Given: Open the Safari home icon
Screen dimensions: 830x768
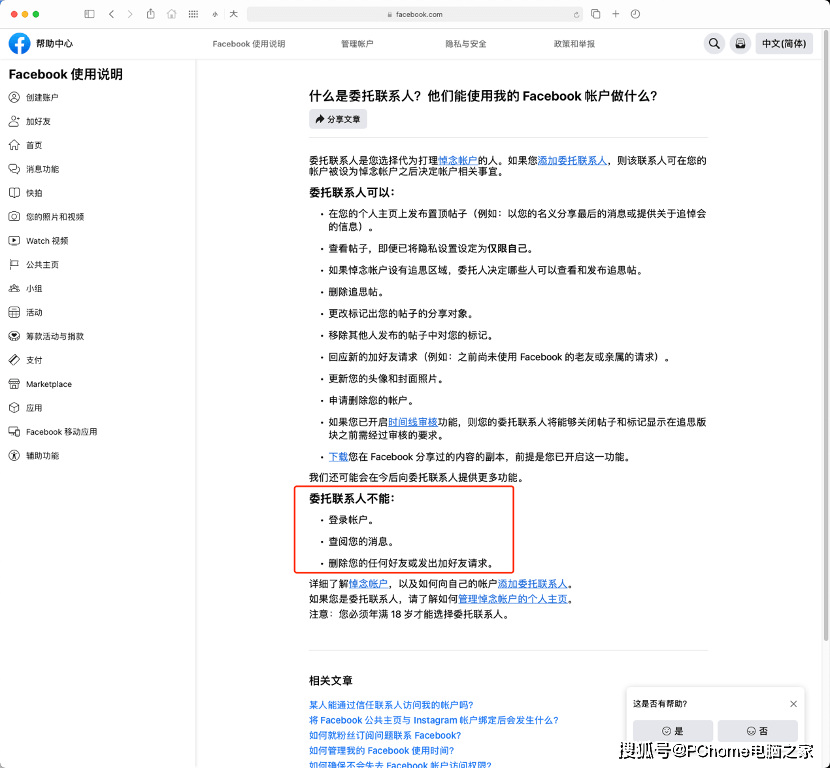Looking at the screenshot, I should point(172,14).
